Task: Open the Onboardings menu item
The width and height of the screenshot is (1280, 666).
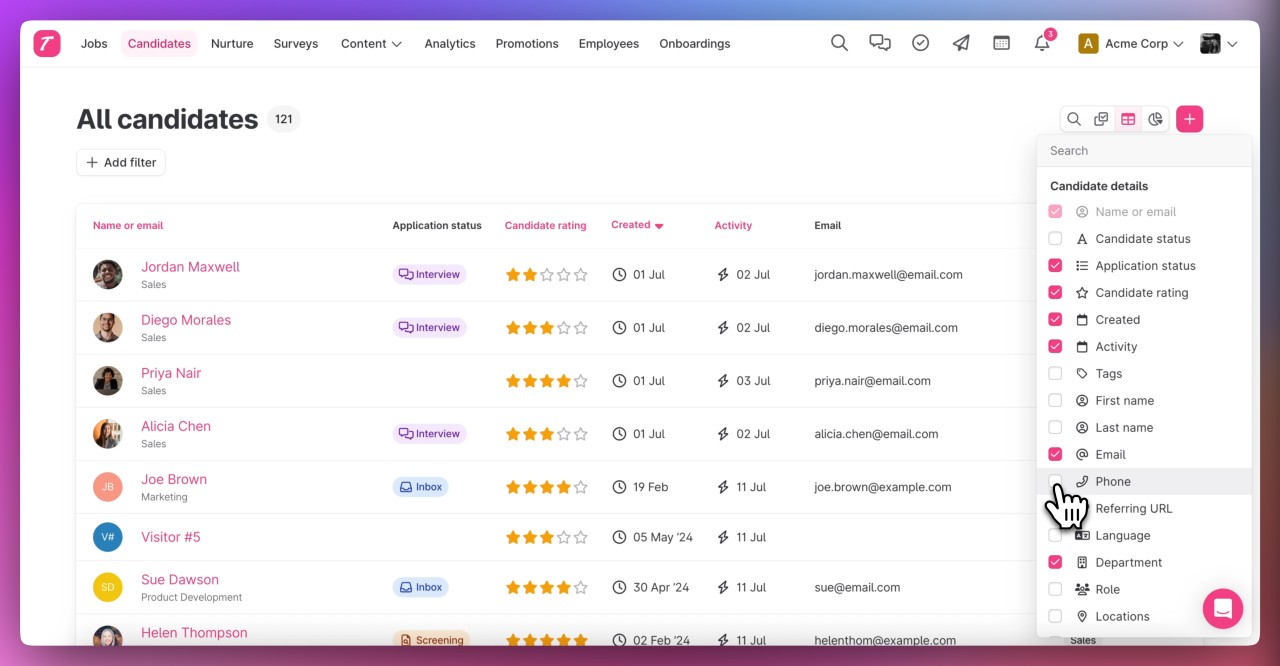Action: (694, 43)
